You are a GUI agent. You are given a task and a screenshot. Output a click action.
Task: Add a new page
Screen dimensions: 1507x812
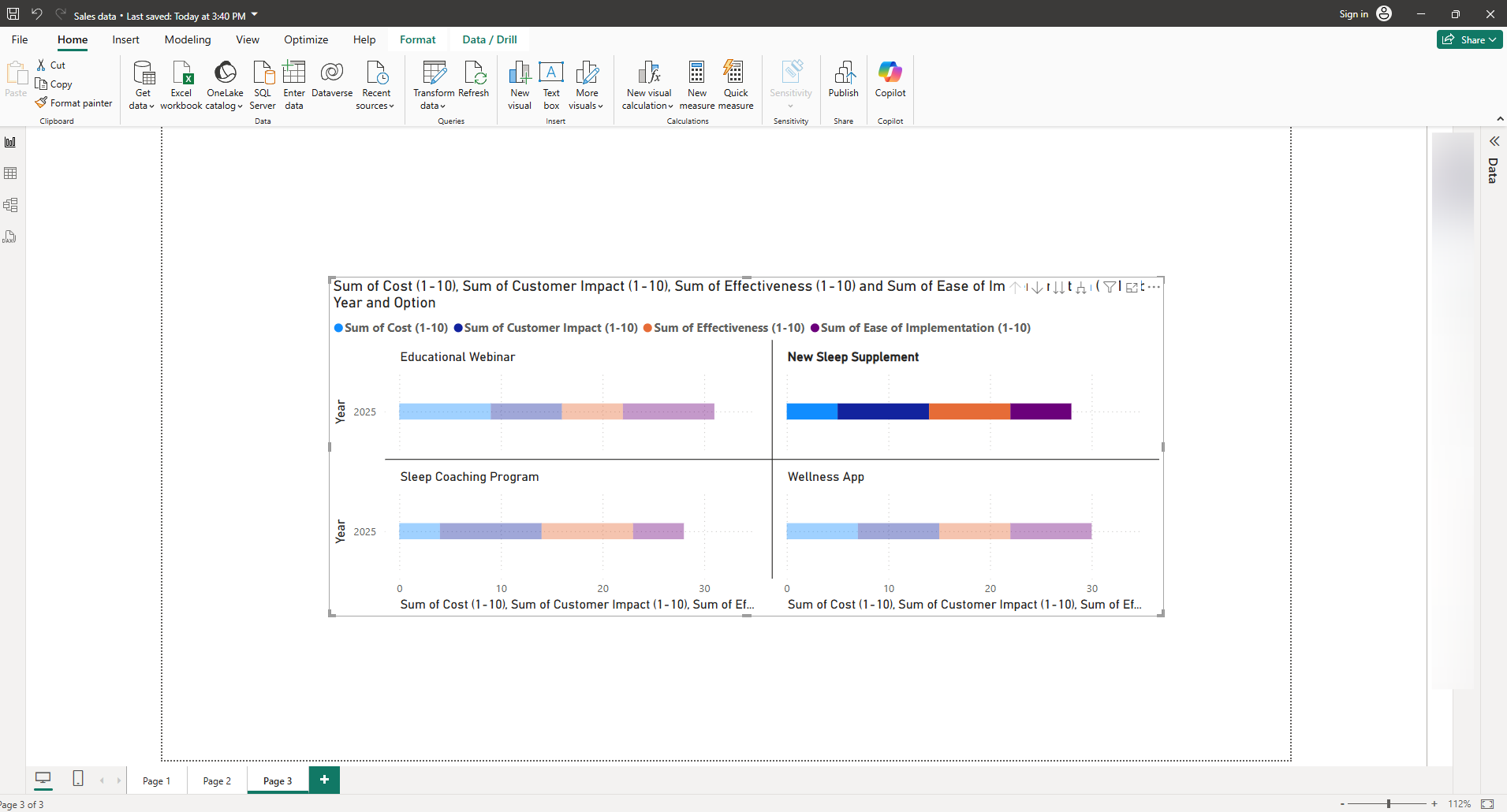pos(324,780)
